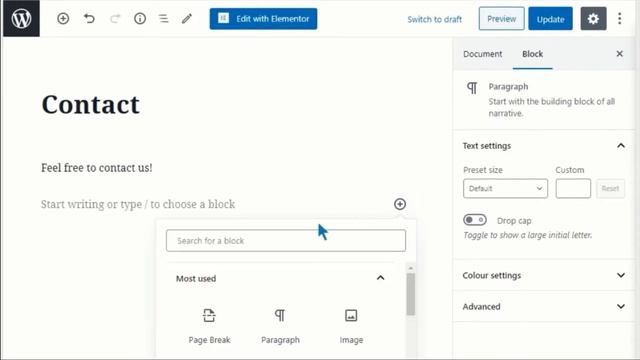Close the settings sidebar
This screenshot has height=360, width=640.
[x=620, y=54]
